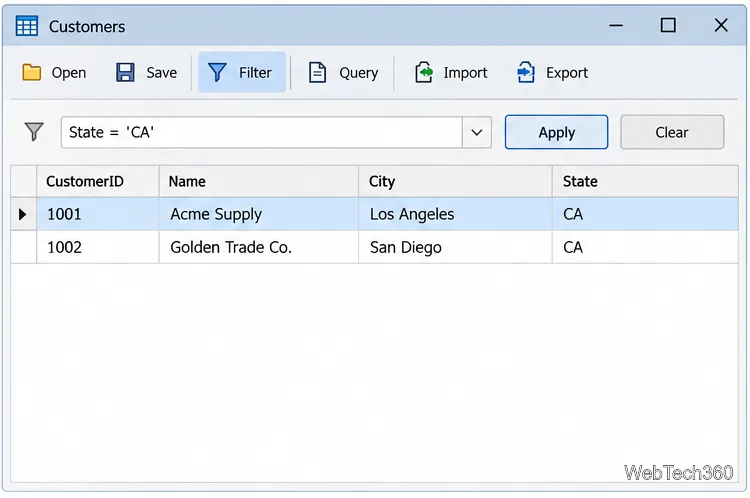The height and width of the screenshot is (498, 750).
Task: Minimize the Customers window
Action: [x=616, y=25]
